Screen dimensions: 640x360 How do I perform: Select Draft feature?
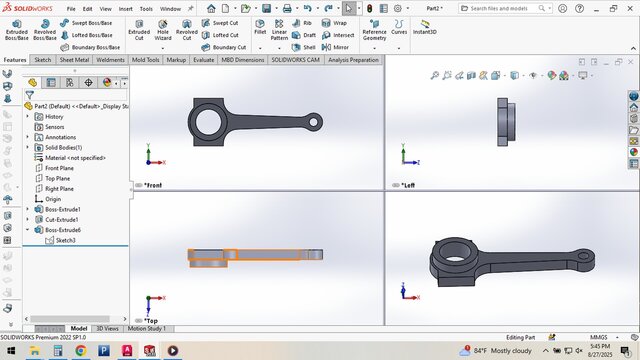304,35
